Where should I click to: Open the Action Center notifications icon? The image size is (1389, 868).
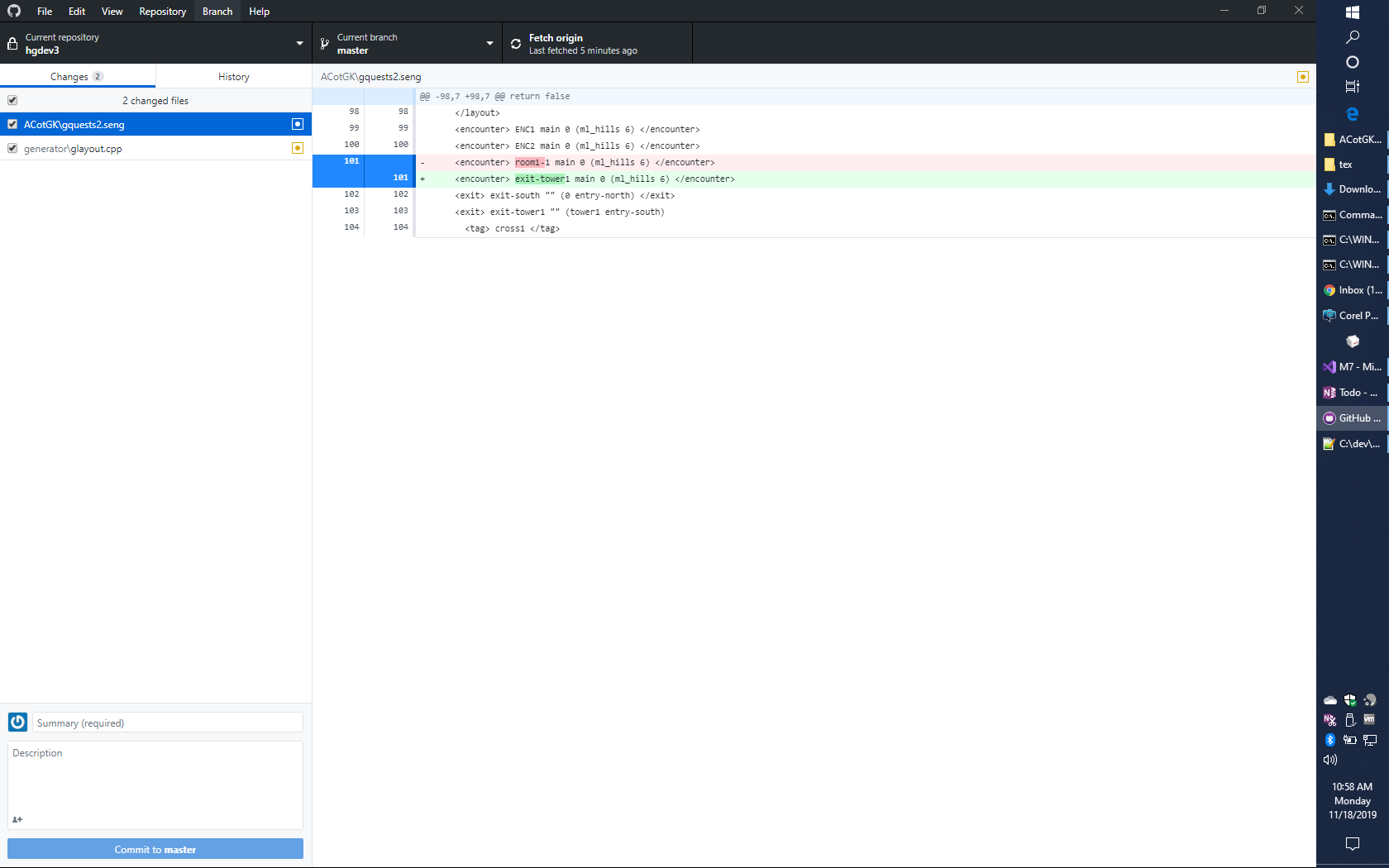(x=1353, y=844)
